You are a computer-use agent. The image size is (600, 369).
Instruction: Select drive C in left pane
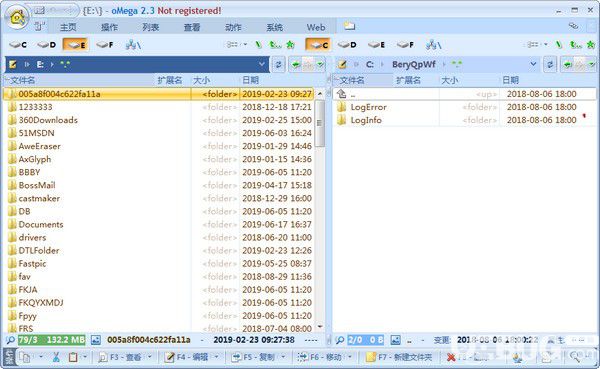[18, 45]
